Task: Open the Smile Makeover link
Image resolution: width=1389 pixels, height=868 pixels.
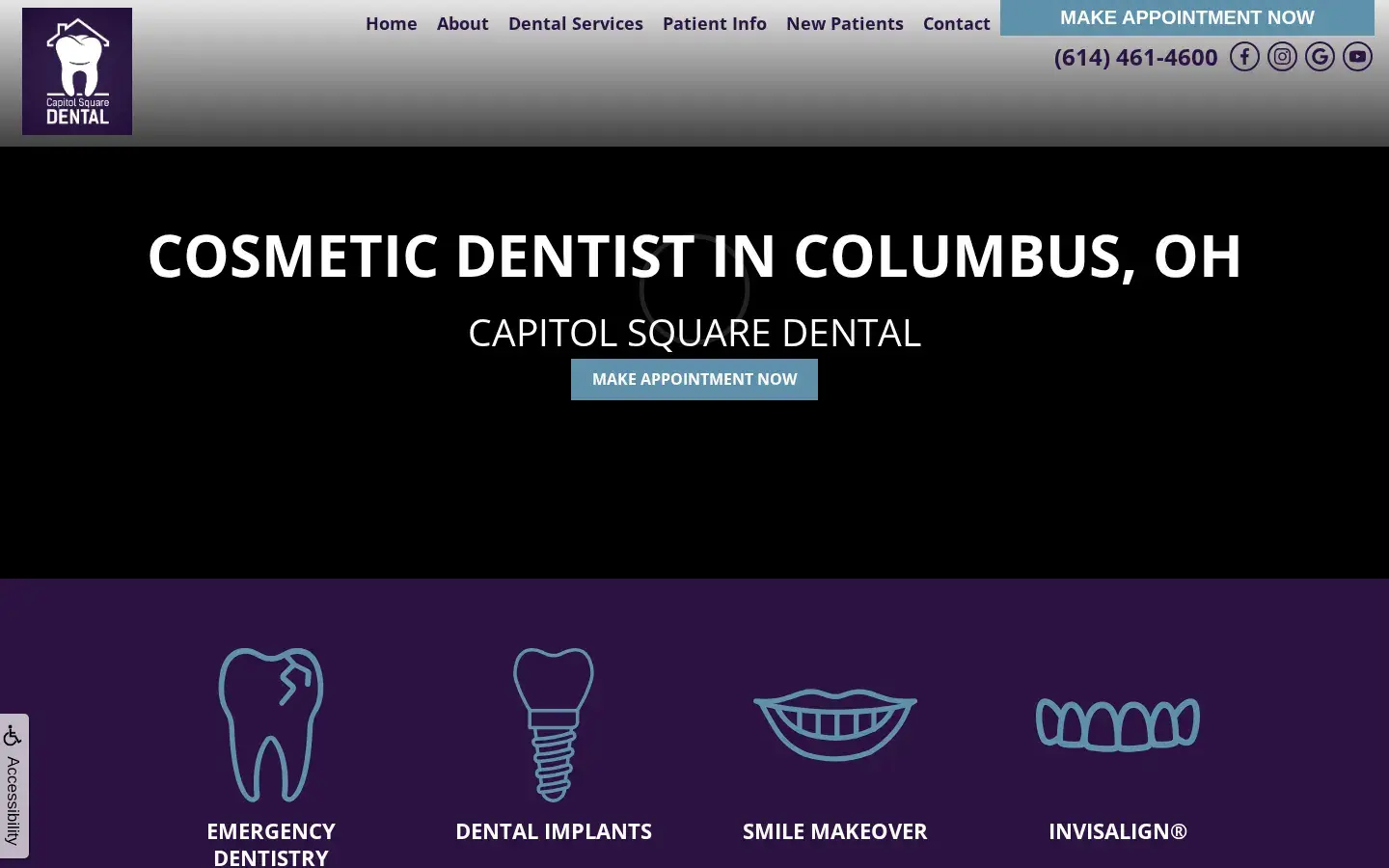Action: pyautogui.click(x=835, y=831)
